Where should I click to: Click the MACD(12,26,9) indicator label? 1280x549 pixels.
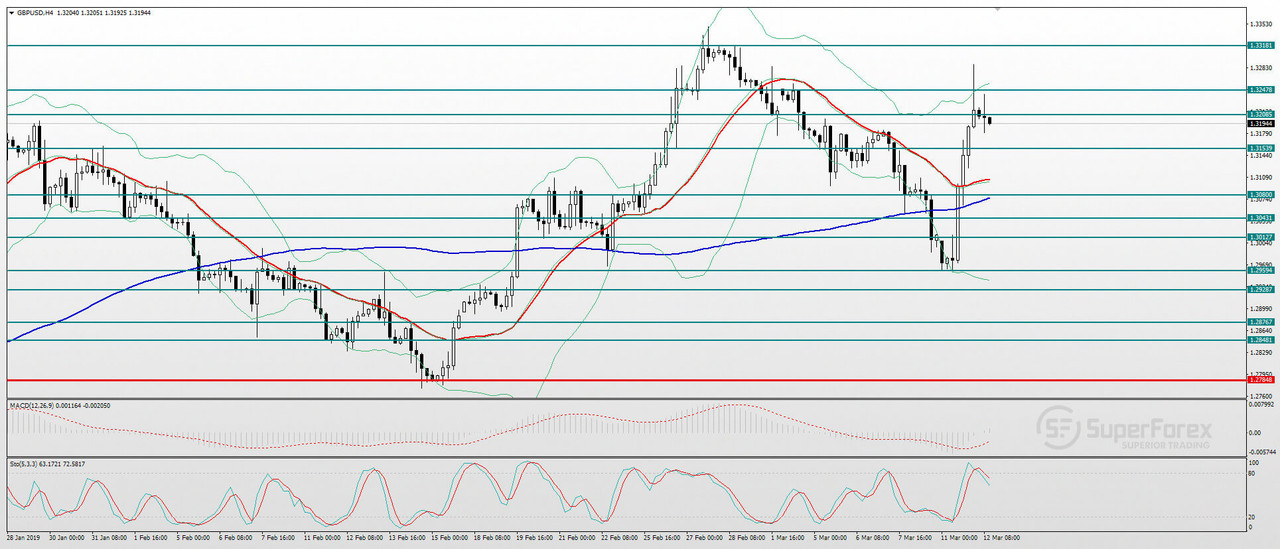point(33,405)
